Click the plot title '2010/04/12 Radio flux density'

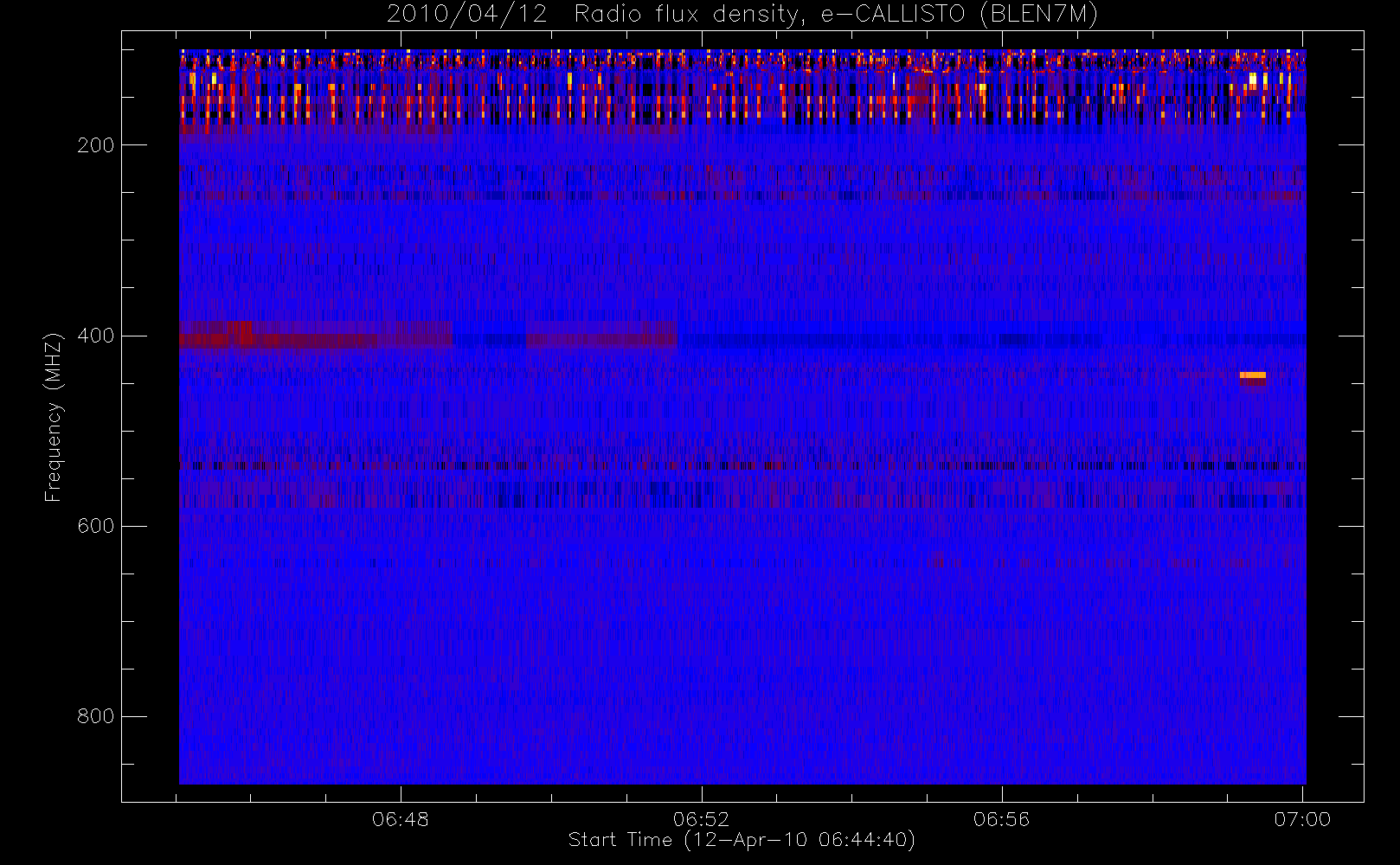(x=595, y=15)
